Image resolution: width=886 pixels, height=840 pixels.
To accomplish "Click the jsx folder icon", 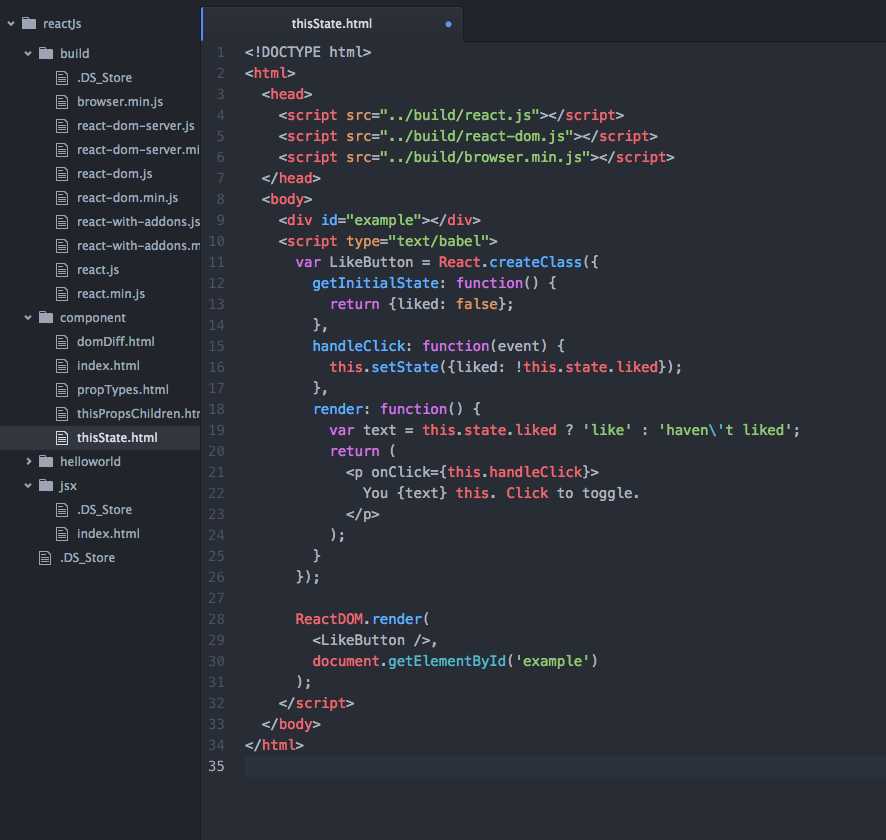I will coord(46,485).
